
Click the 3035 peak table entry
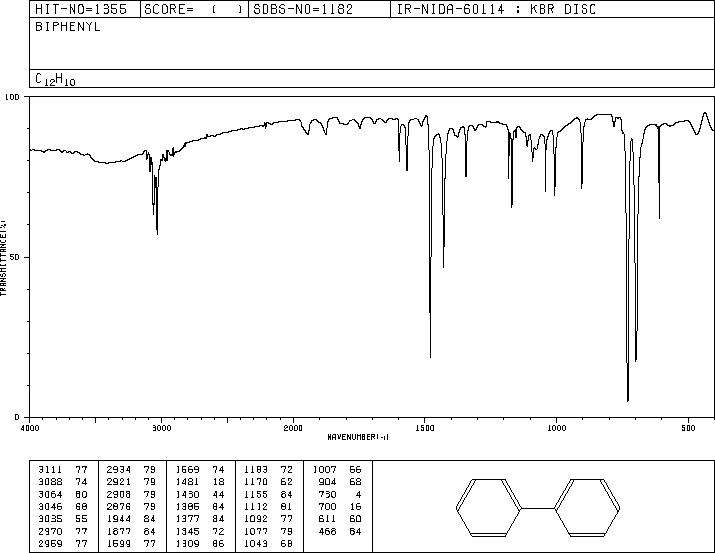[x=62, y=519]
